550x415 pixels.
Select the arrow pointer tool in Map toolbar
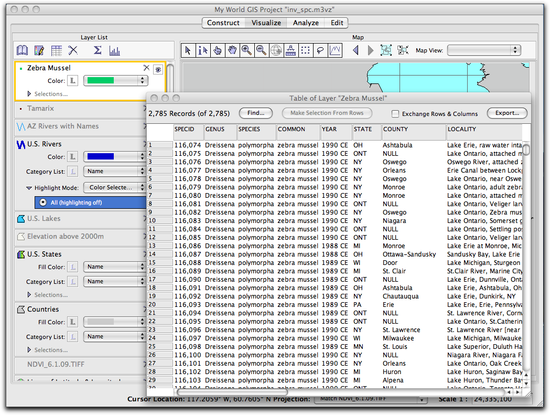pyautogui.click(x=188, y=51)
